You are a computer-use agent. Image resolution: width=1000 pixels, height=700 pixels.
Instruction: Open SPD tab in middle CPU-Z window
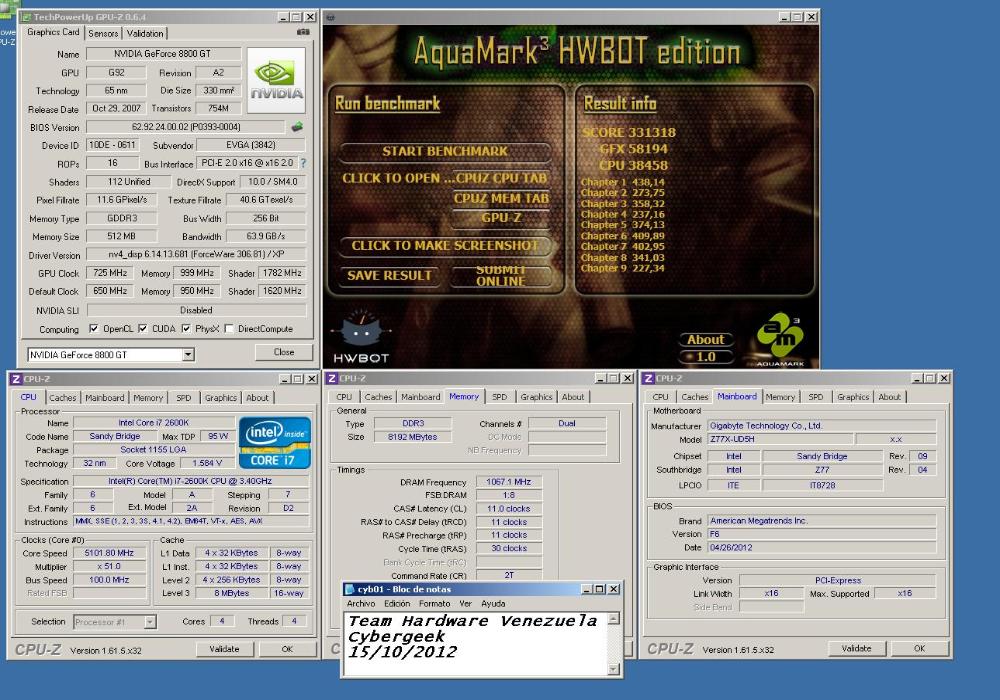[x=499, y=397]
